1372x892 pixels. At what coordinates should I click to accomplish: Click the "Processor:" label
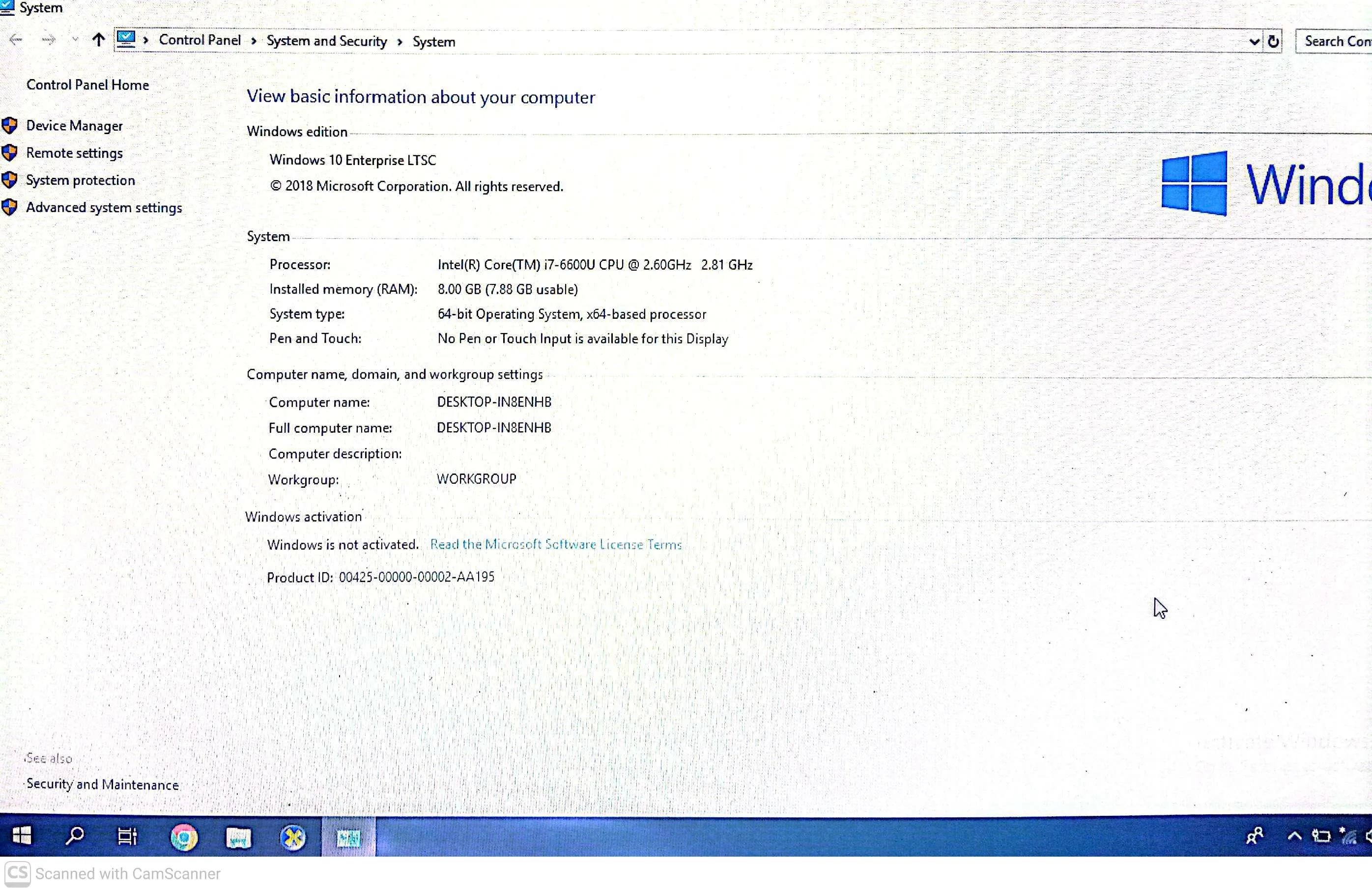(x=300, y=265)
